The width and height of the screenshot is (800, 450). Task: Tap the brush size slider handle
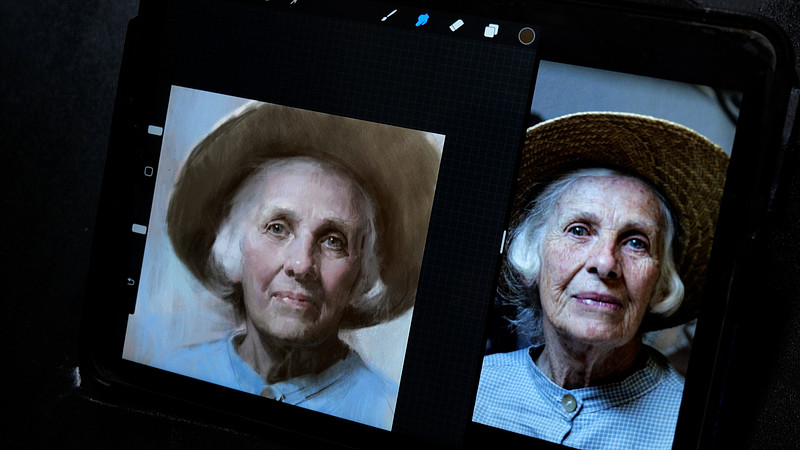click(154, 130)
